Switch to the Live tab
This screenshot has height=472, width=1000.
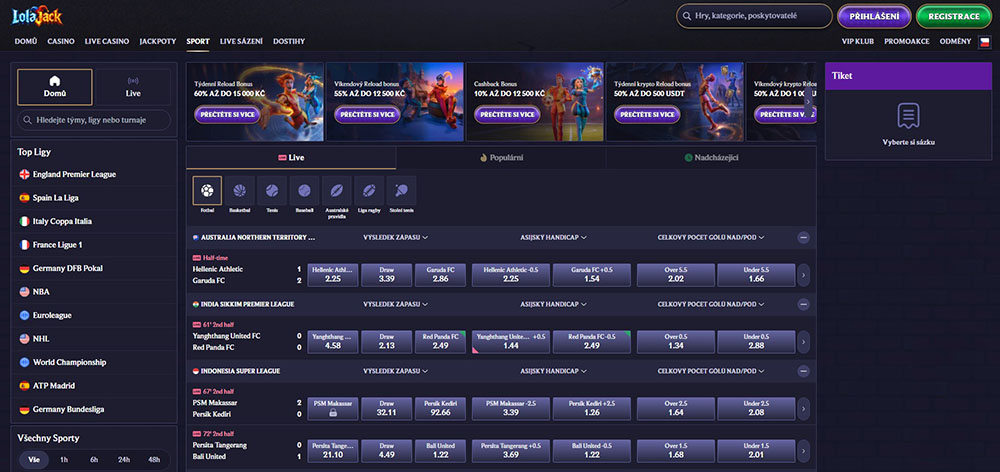tap(291, 158)
